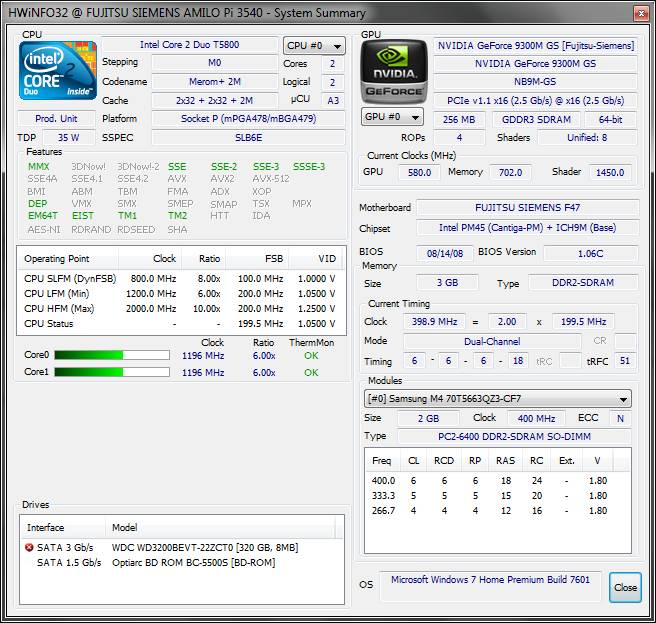Screen dimensions: 656x623
Task: Click the GPU clock value 580.0
Action: pos(419,172)
